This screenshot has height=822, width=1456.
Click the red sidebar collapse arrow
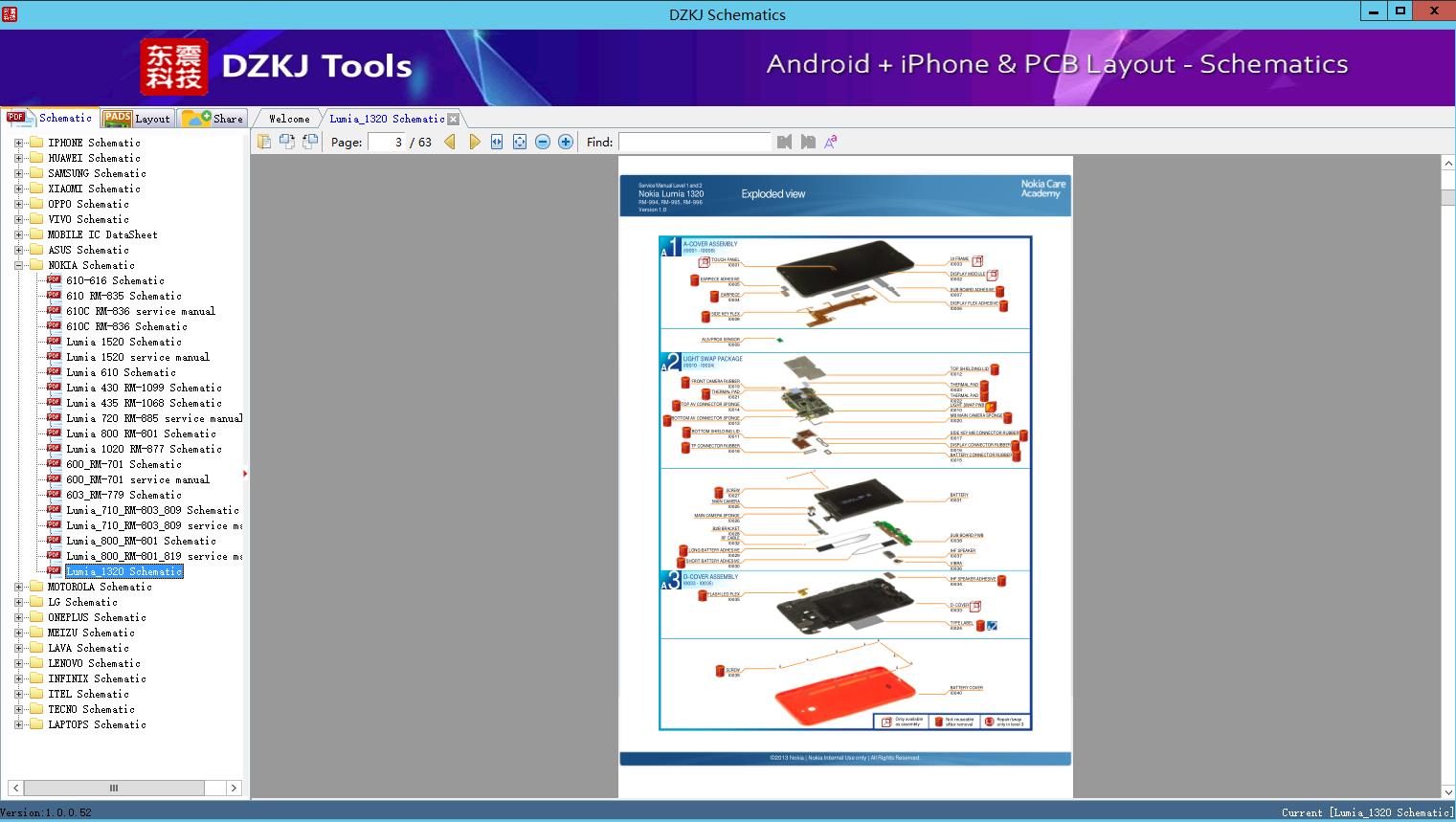[x=245, y=473]
